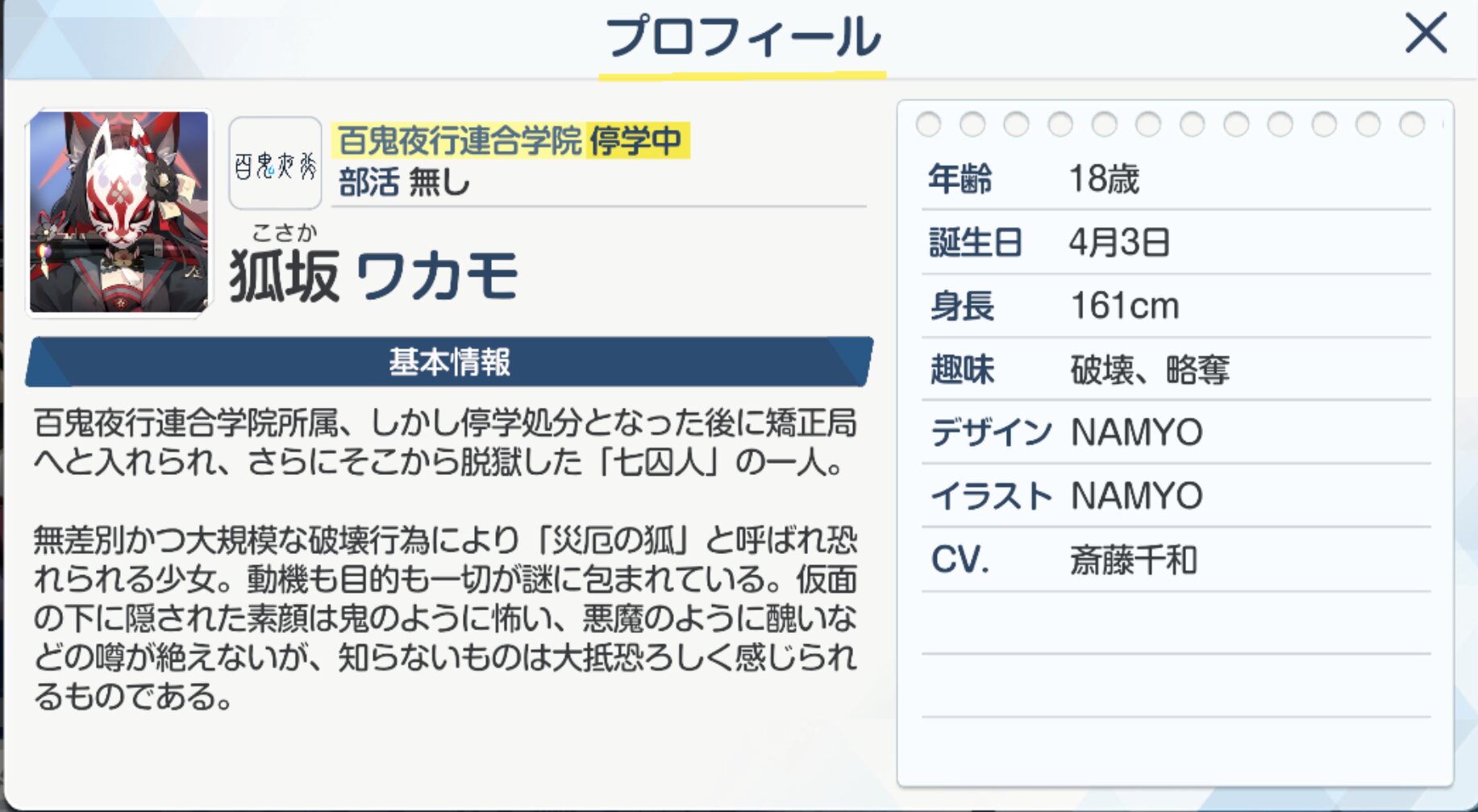Select the 年齢 18歳 row
1478x812 pixels.
click(1175, 179)
